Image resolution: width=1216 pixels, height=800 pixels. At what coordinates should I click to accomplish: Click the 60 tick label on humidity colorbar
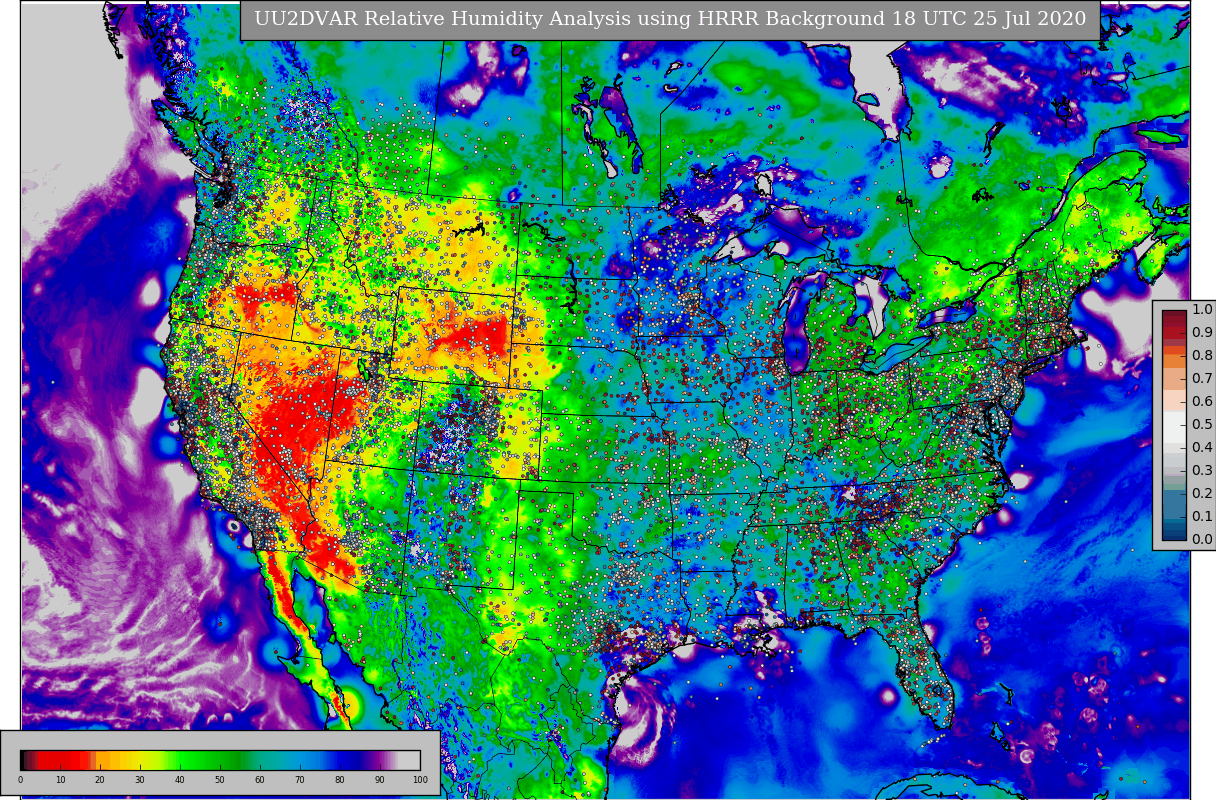(260, 780)
